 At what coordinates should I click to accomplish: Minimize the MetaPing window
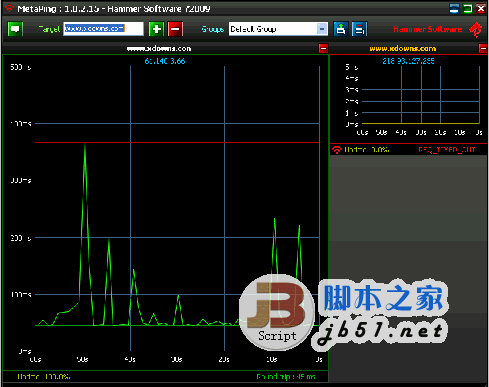[454, 8]
